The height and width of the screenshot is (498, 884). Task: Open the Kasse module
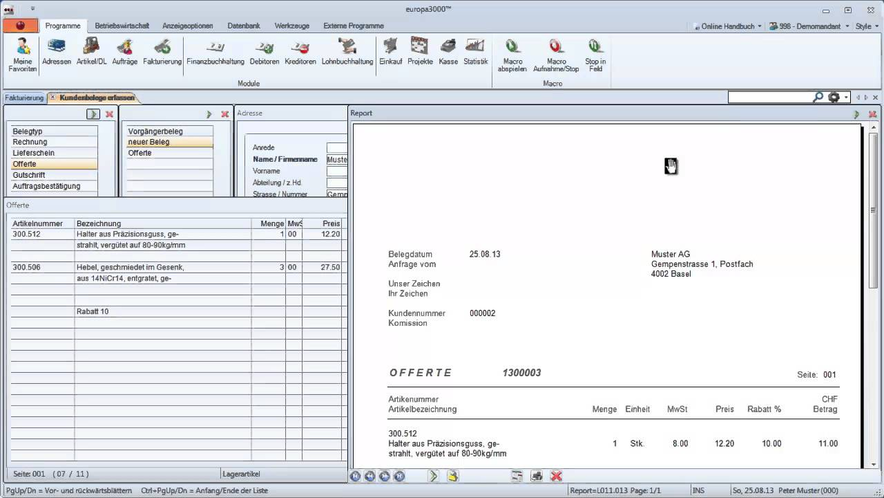tap(448, 52)
